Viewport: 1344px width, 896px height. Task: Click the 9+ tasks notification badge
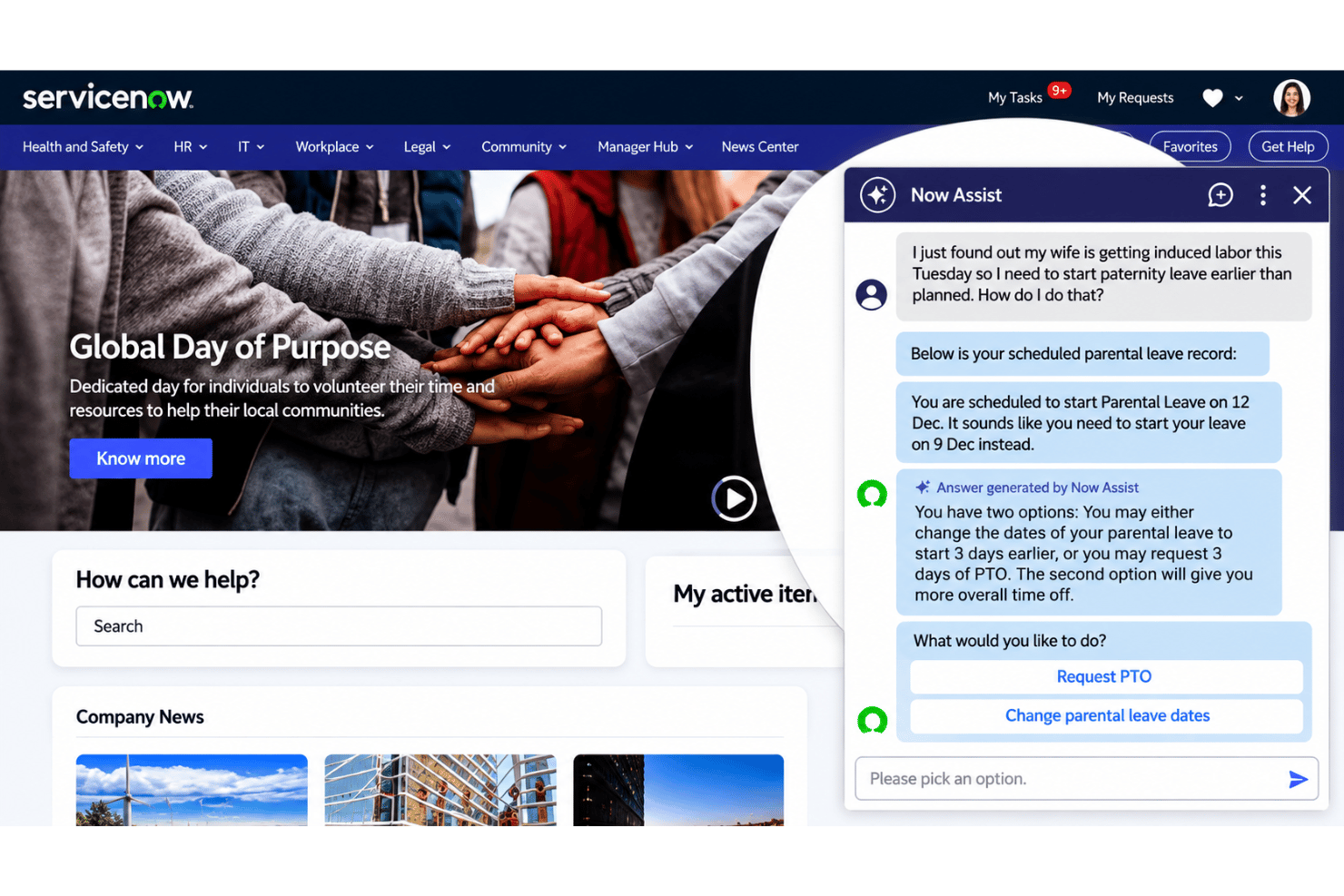tap(1059, 91)
